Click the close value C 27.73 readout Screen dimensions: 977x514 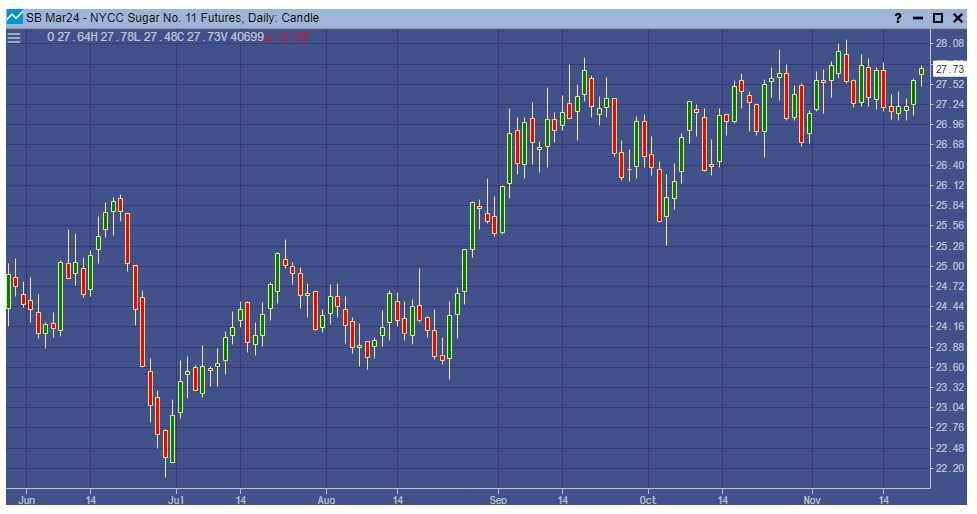(x=199, y=37)
